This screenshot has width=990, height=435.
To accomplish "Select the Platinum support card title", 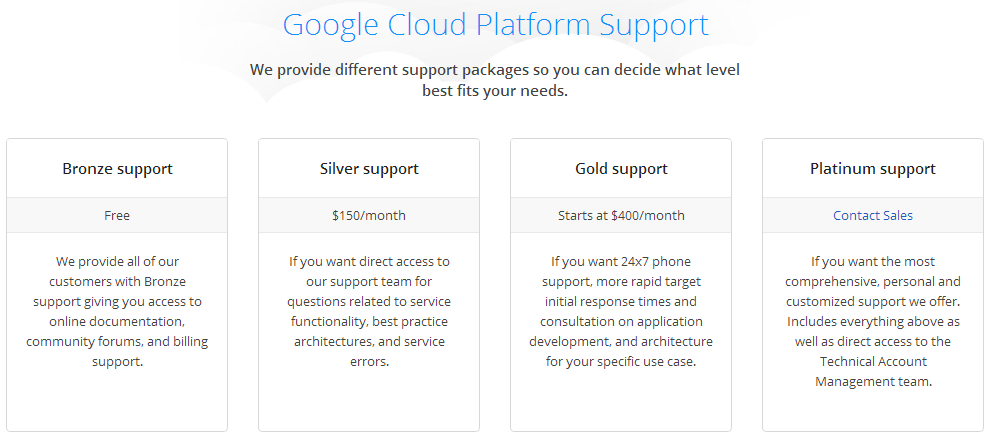I will click(x=873, y=169).
